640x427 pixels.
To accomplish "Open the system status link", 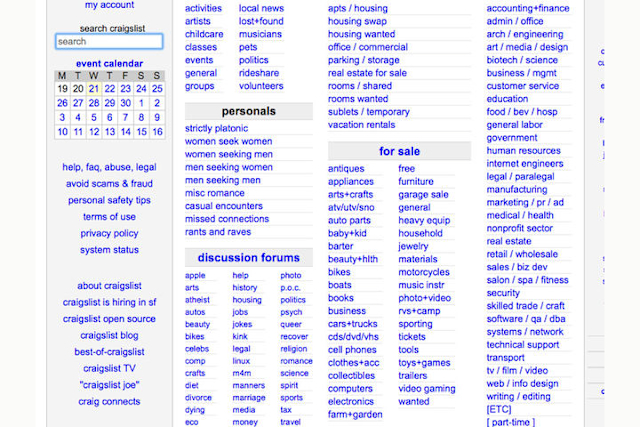I will [x=109, y=250].
